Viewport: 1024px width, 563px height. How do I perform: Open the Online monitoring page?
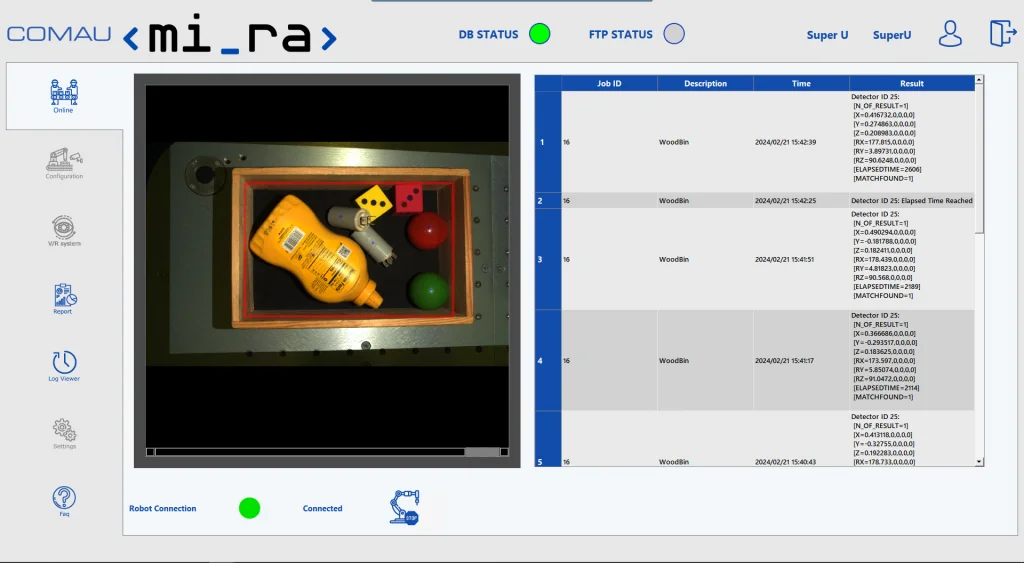[64, 96]
